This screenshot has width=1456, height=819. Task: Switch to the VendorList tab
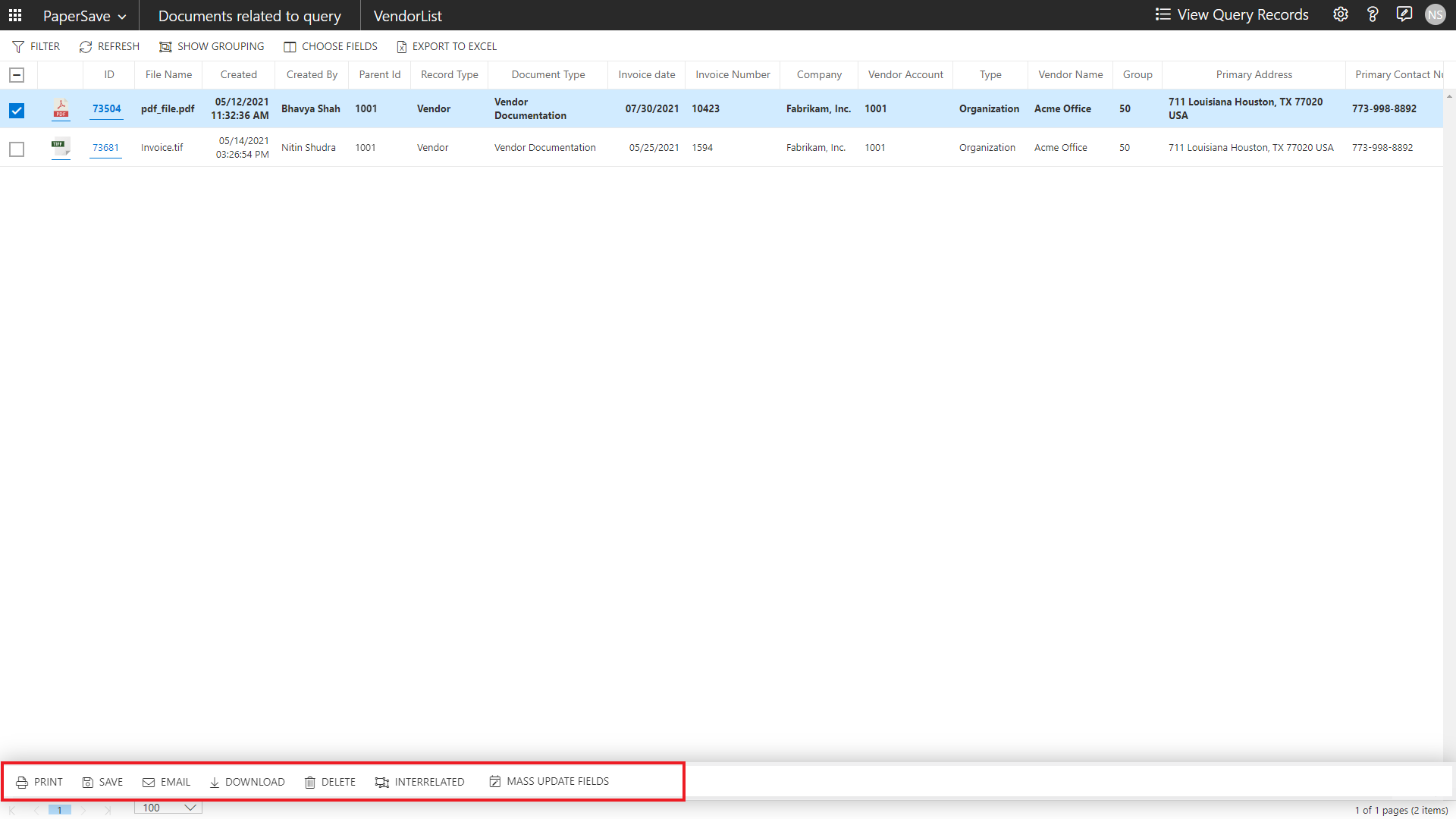click(x=407, y=16)
